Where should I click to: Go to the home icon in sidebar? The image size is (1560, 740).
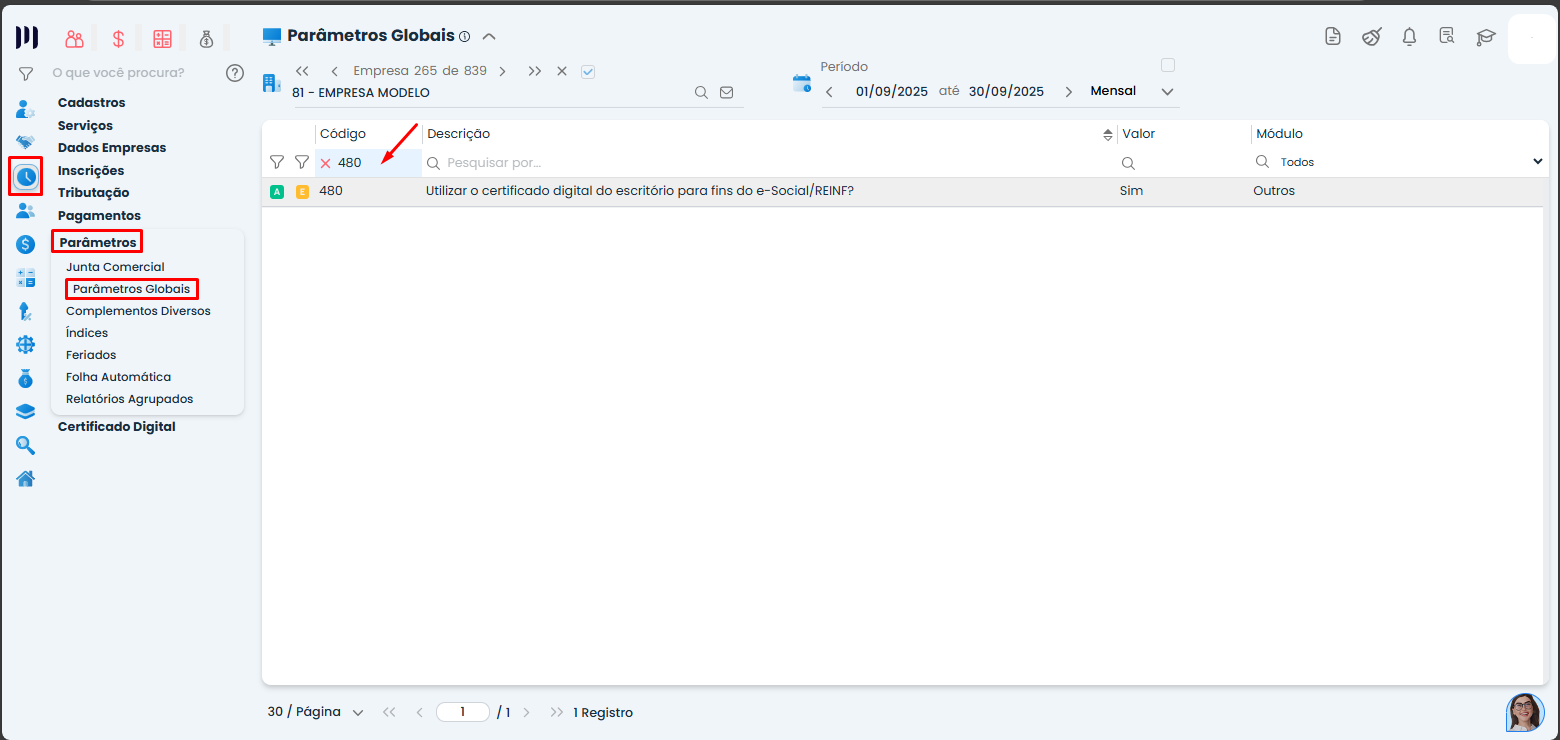point(26,479)
